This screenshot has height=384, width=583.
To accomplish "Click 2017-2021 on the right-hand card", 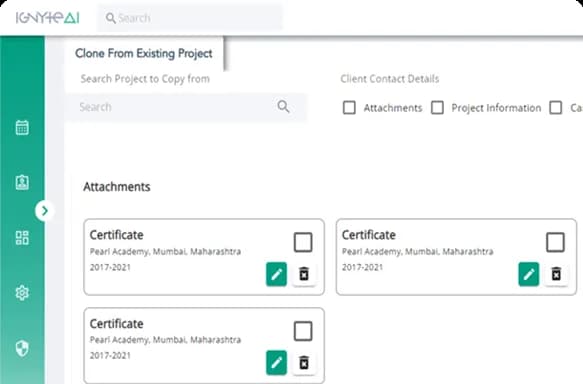I will pyautogui.click(x=362, y=267).
